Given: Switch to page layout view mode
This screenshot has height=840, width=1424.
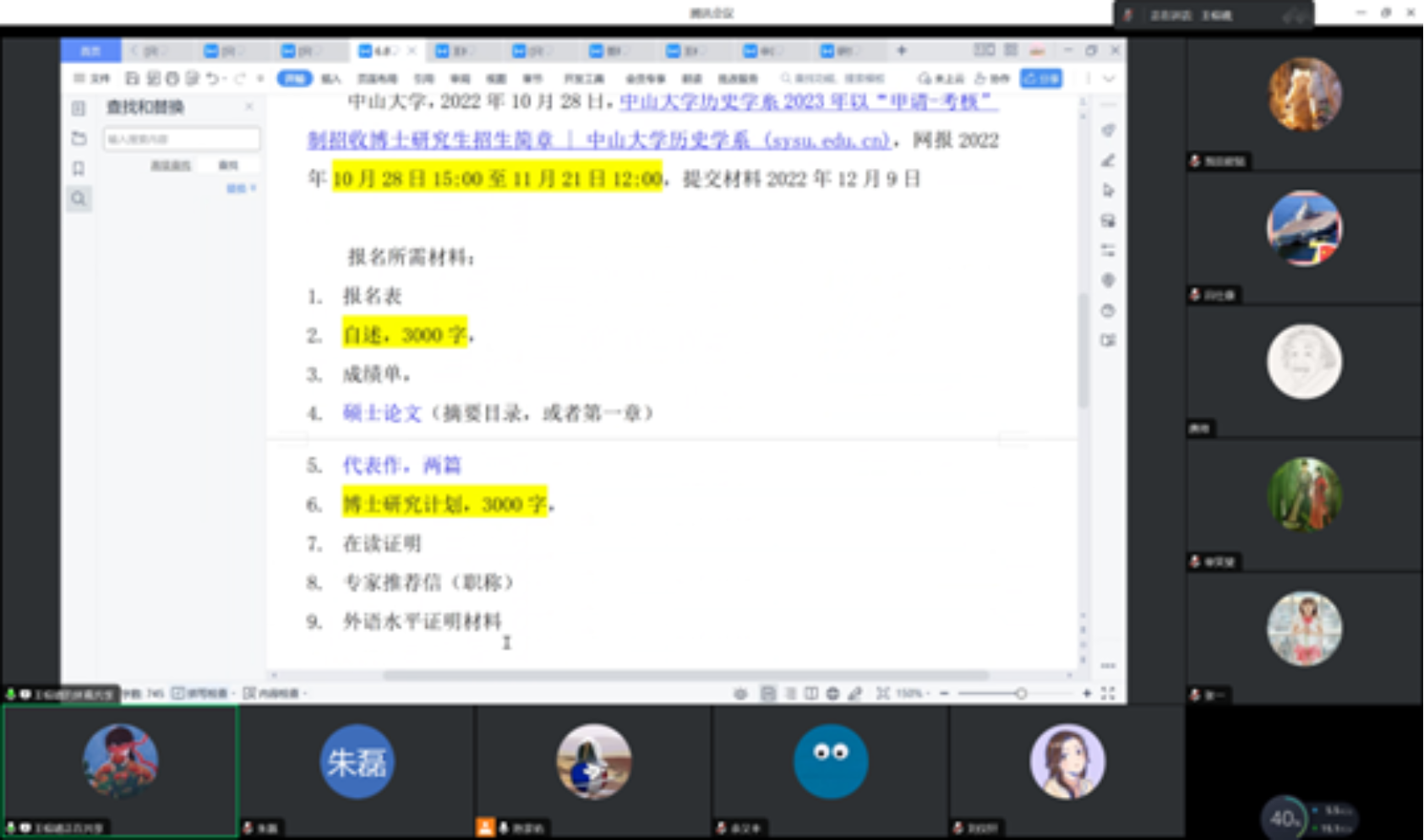Looking at the screenshot, I should click(x=767, y=694).
